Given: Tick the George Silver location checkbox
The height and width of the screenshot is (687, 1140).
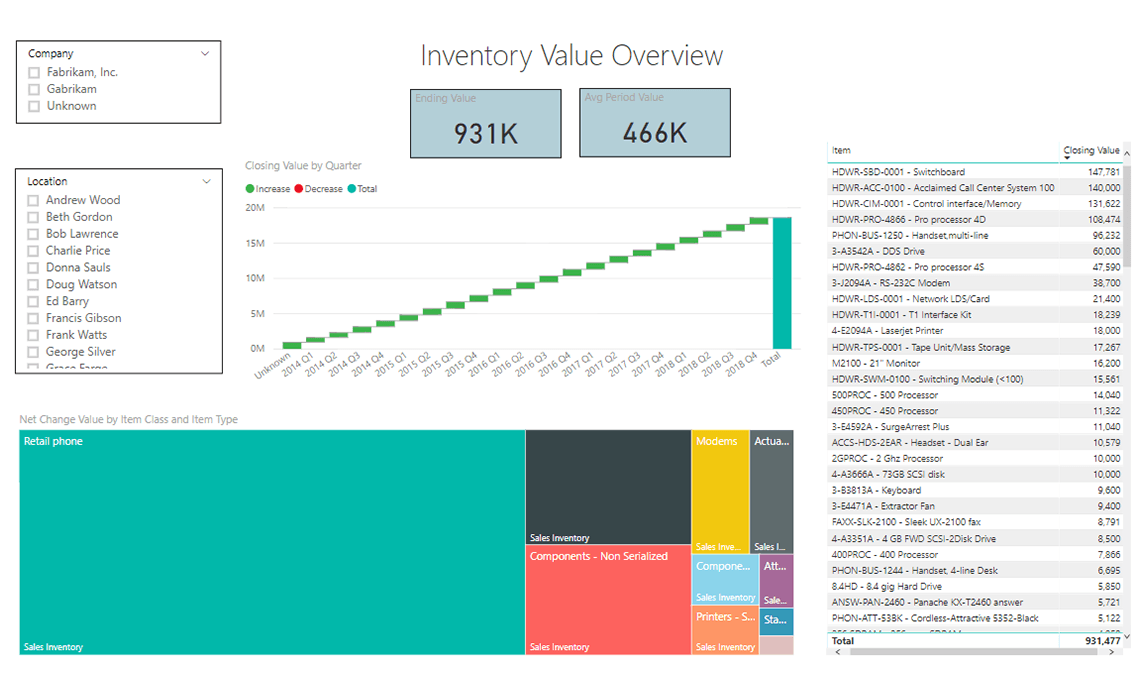Looking at the screenshot, I should coord(33,352).
